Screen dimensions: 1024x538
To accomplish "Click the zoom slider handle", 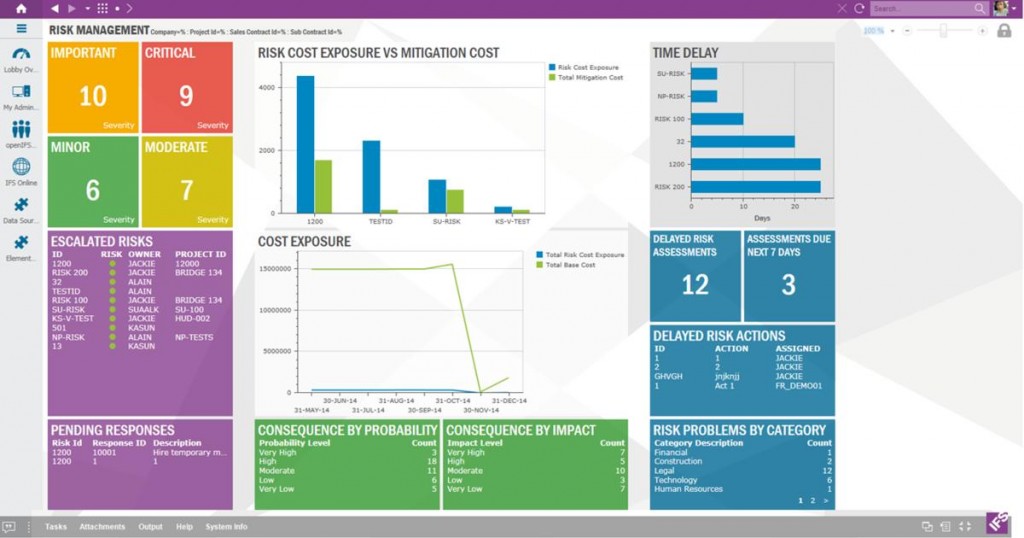I will click(942, 31).
